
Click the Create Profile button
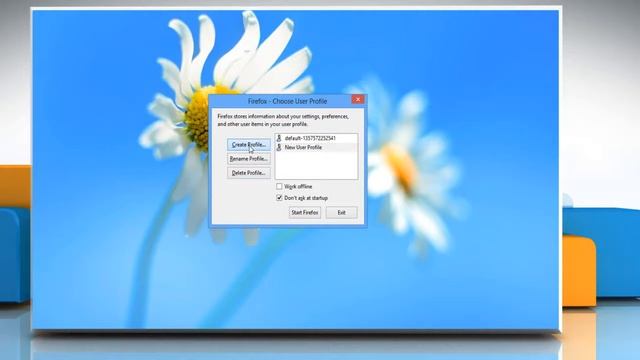249,144
